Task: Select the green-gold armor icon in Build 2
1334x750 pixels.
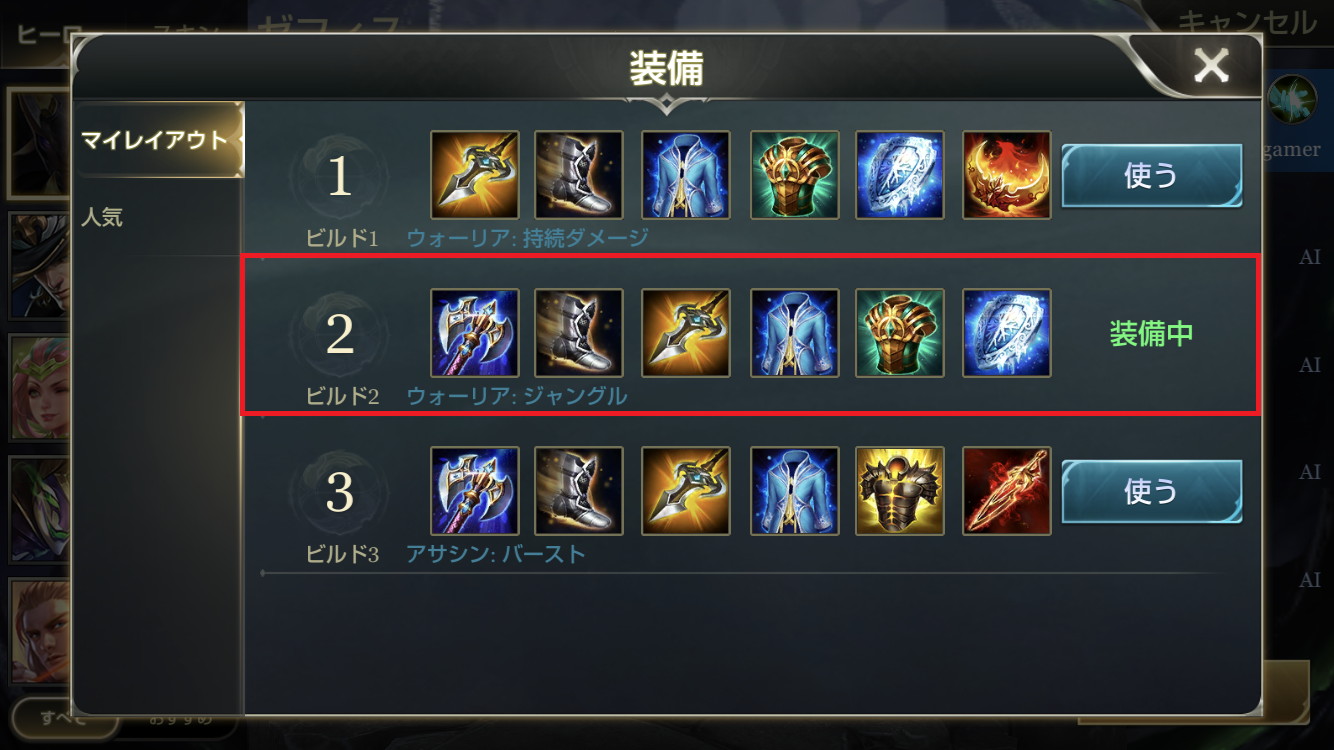Action: (900, 333)
